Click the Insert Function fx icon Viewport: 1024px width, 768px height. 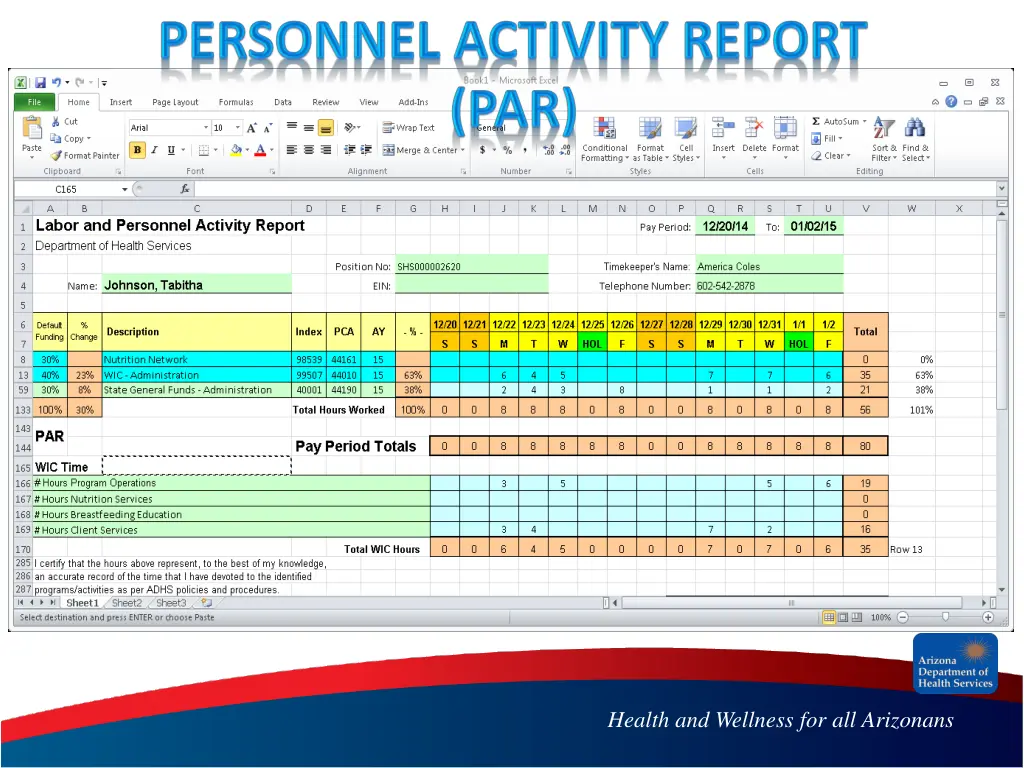tap(185, 189)
